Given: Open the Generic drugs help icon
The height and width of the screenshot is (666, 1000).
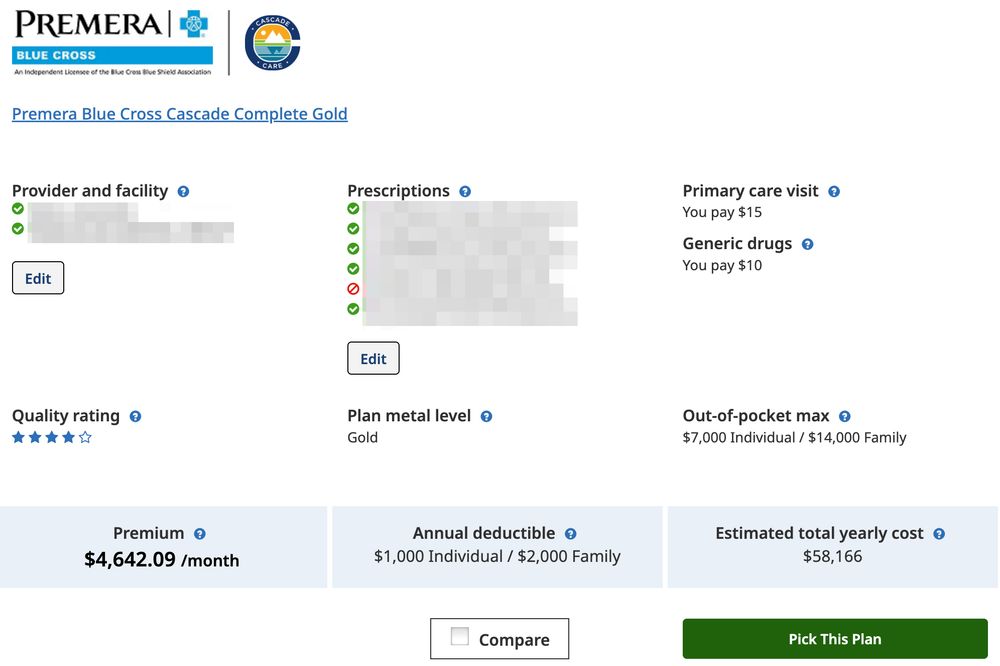Looking at the screenshot, I should (x=808, y=244).
